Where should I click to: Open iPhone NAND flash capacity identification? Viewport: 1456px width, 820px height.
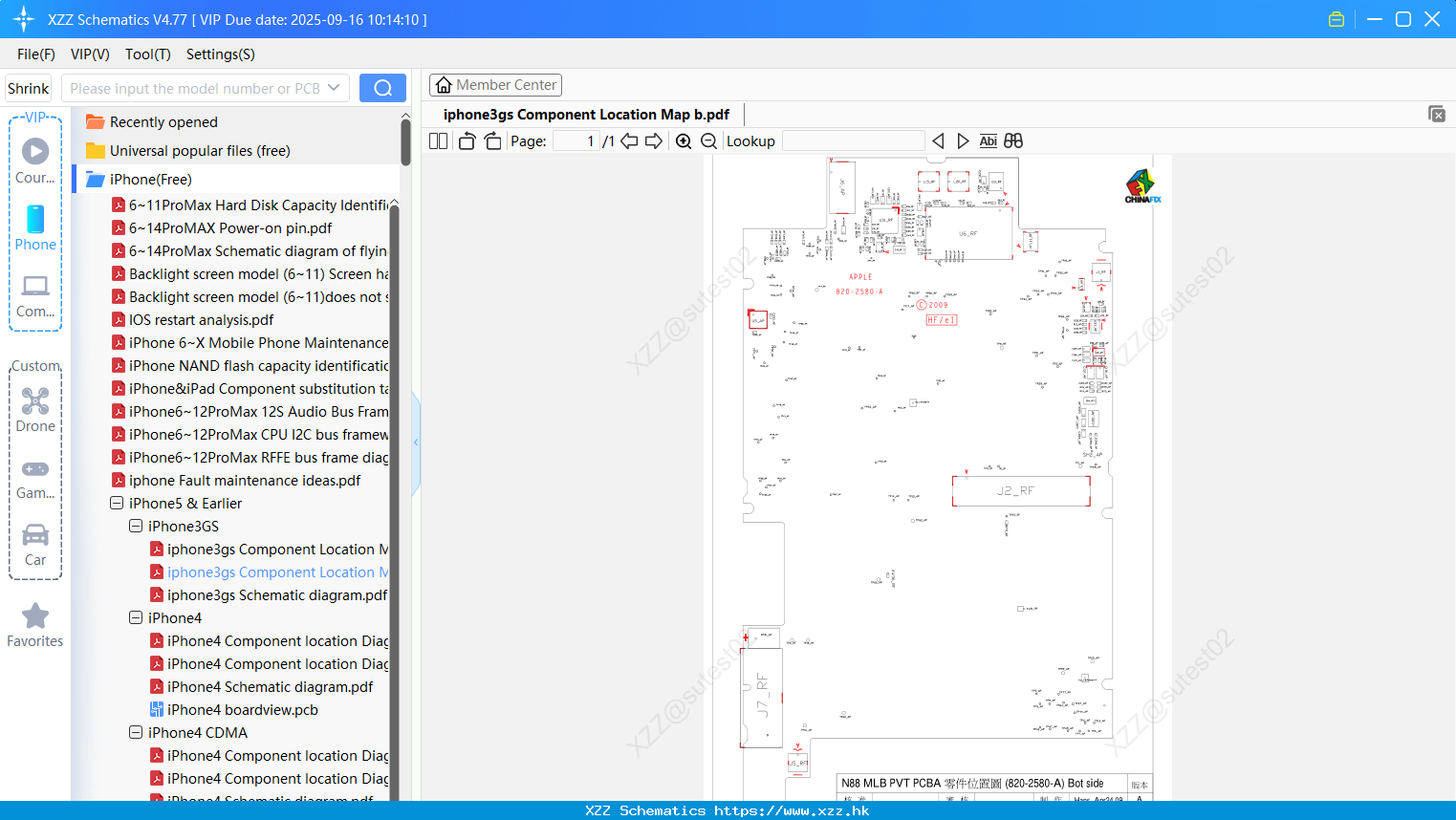click(x=258, y=366)
